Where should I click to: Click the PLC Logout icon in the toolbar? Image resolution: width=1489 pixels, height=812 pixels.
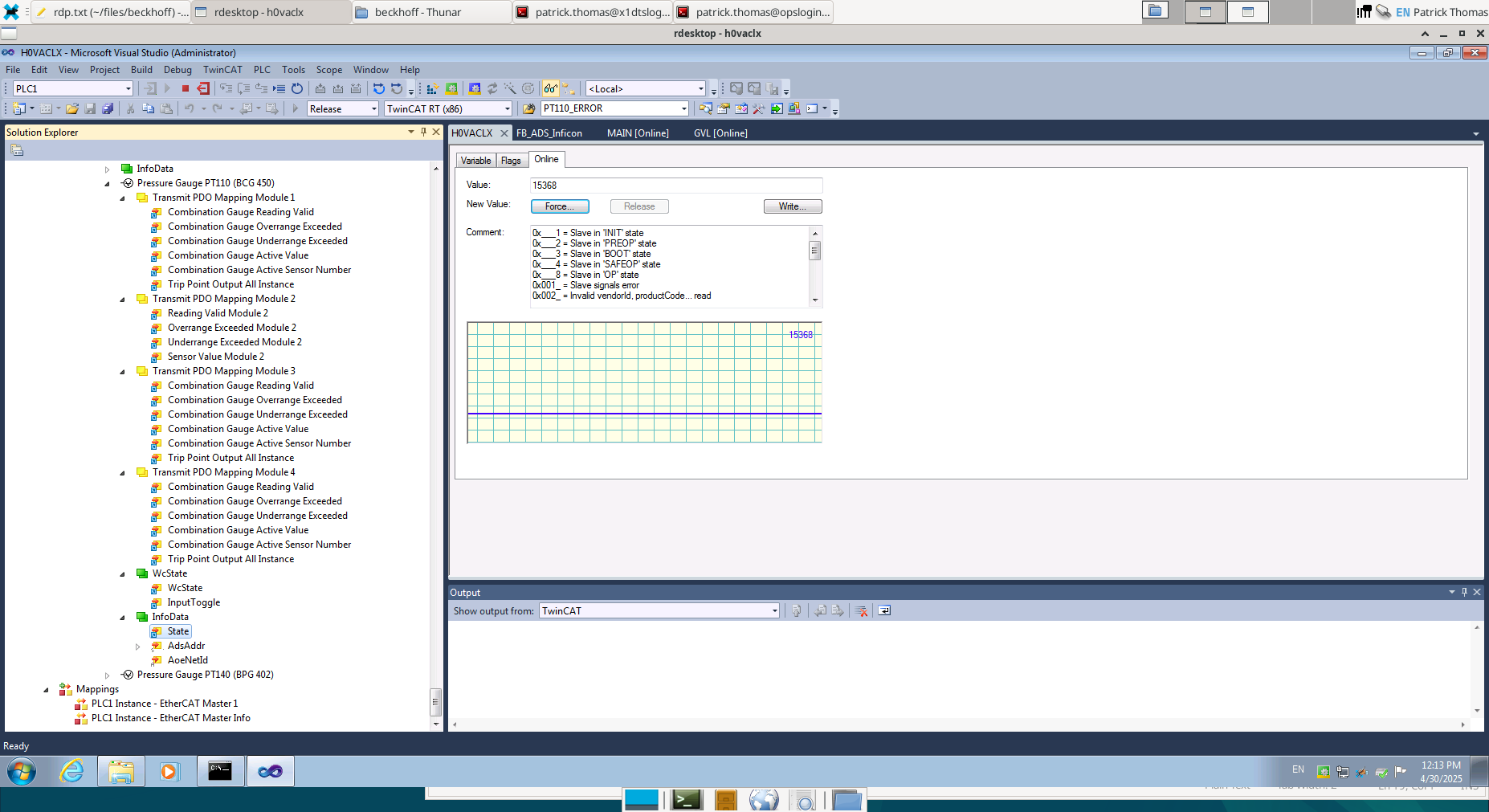click(x=203, y=89)
